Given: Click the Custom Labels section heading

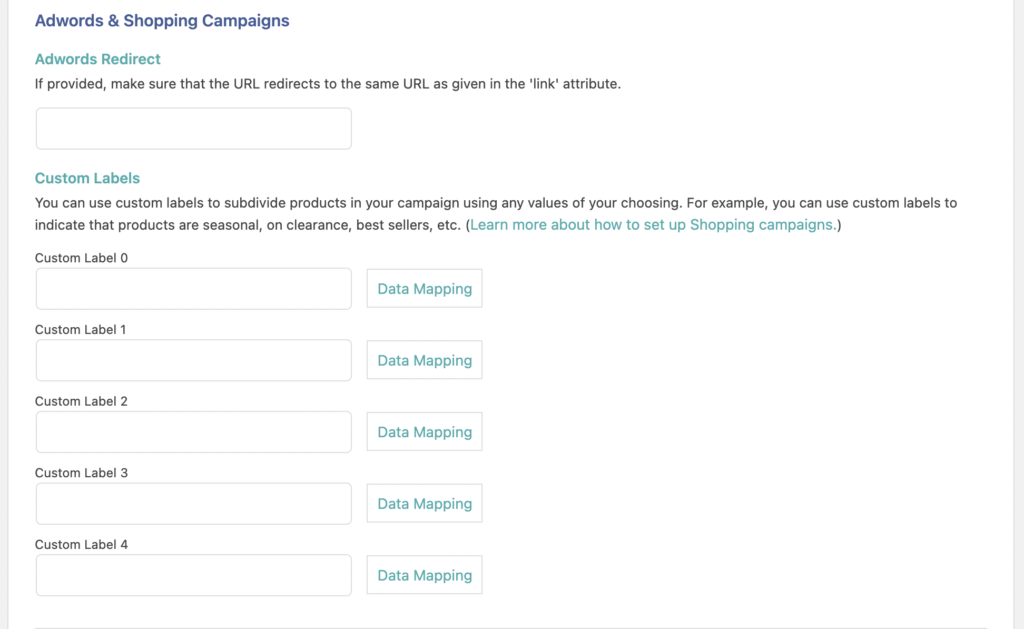Looking at the screenshot, I should (87, 178).
